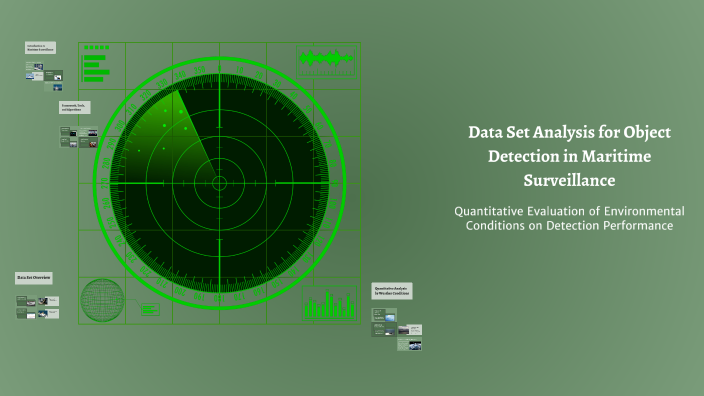Open Weather Conditions slide with stormy wave photo
Screen dimensions: 704x396
(409, 344)
